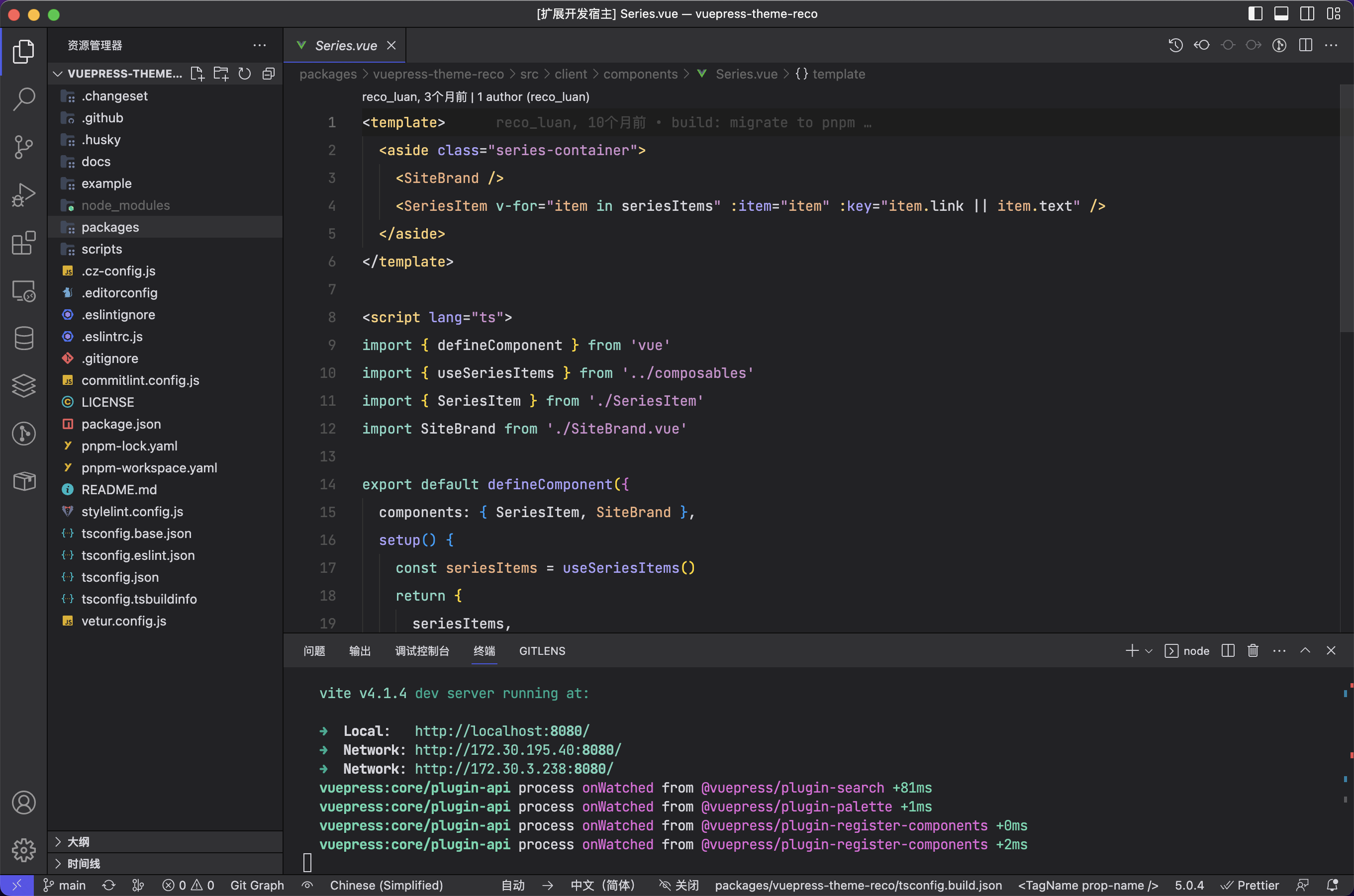Expand the 时间线 timeline section
Viewport: 1354px width, 896px height.
point(84,863)
